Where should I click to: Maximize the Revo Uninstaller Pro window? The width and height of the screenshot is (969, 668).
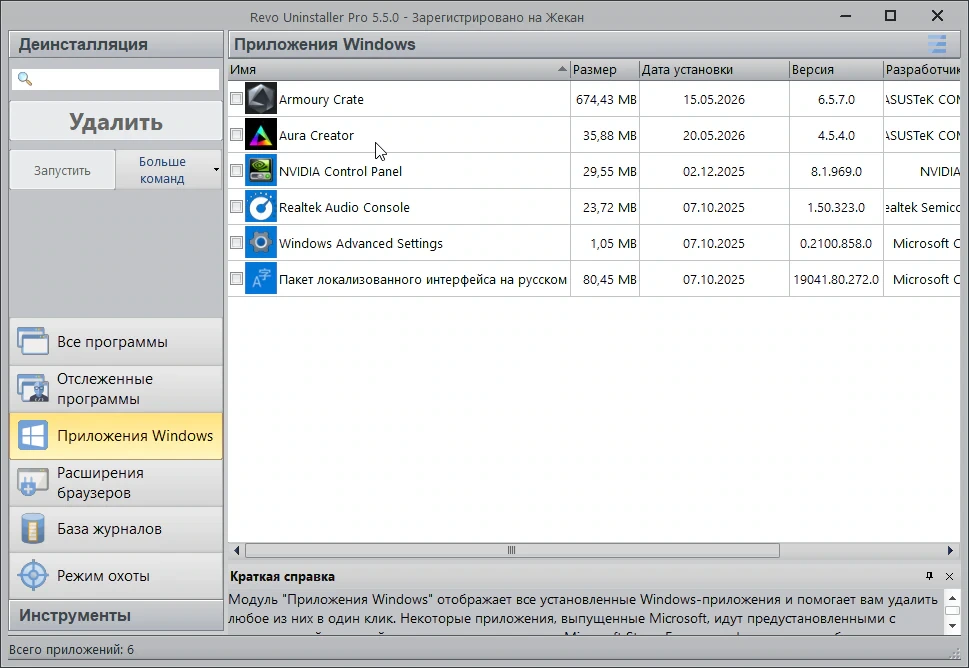click(891, 16)
